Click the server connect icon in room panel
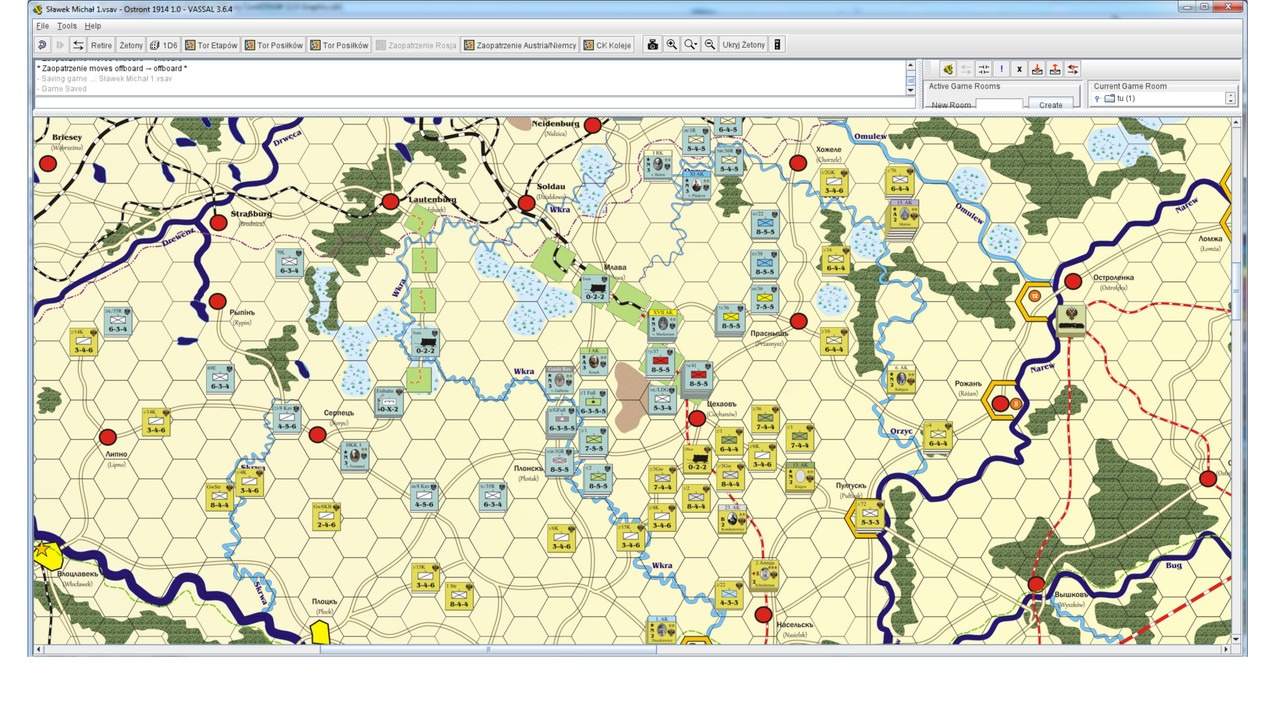The image size is (1280, 718). 948,69
